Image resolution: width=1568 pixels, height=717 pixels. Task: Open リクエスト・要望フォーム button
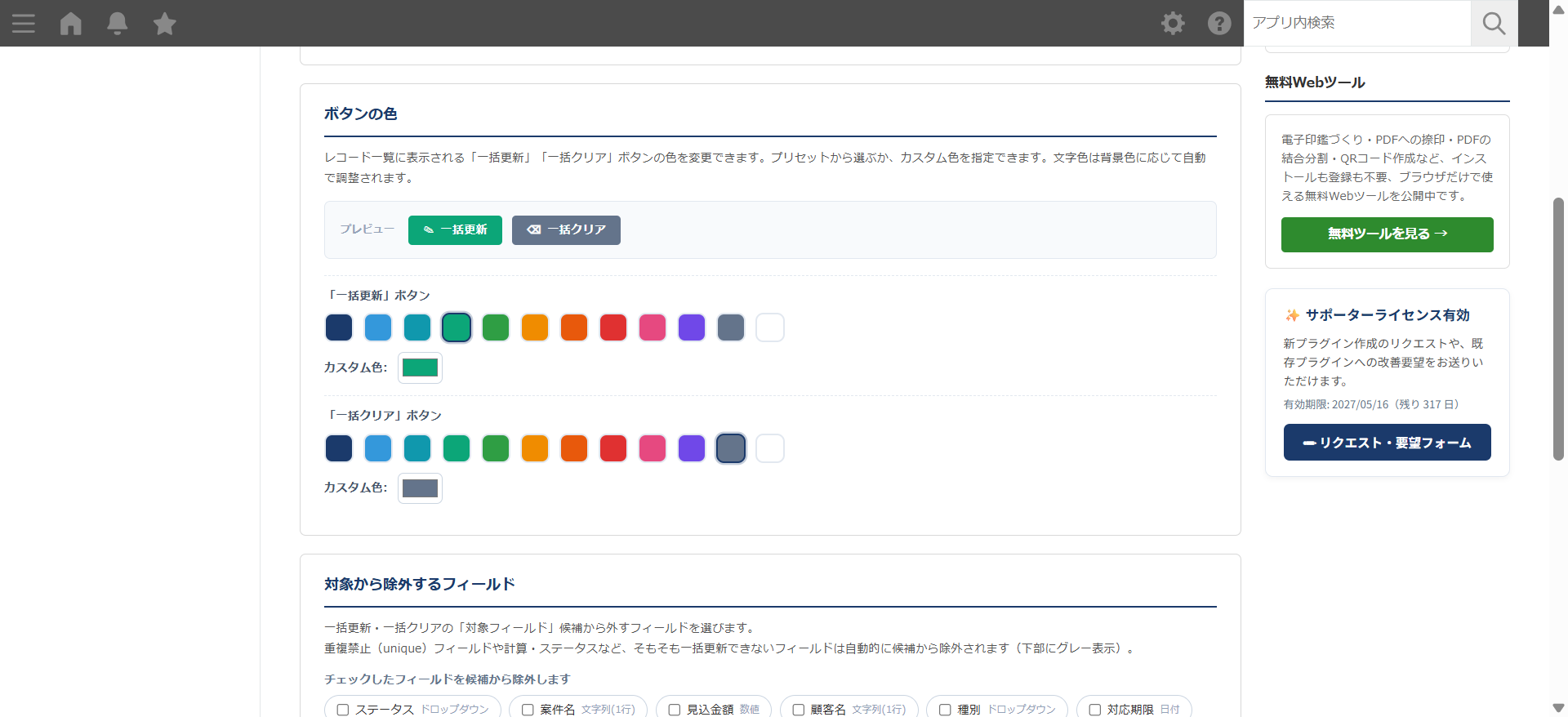pos(1387,443)
